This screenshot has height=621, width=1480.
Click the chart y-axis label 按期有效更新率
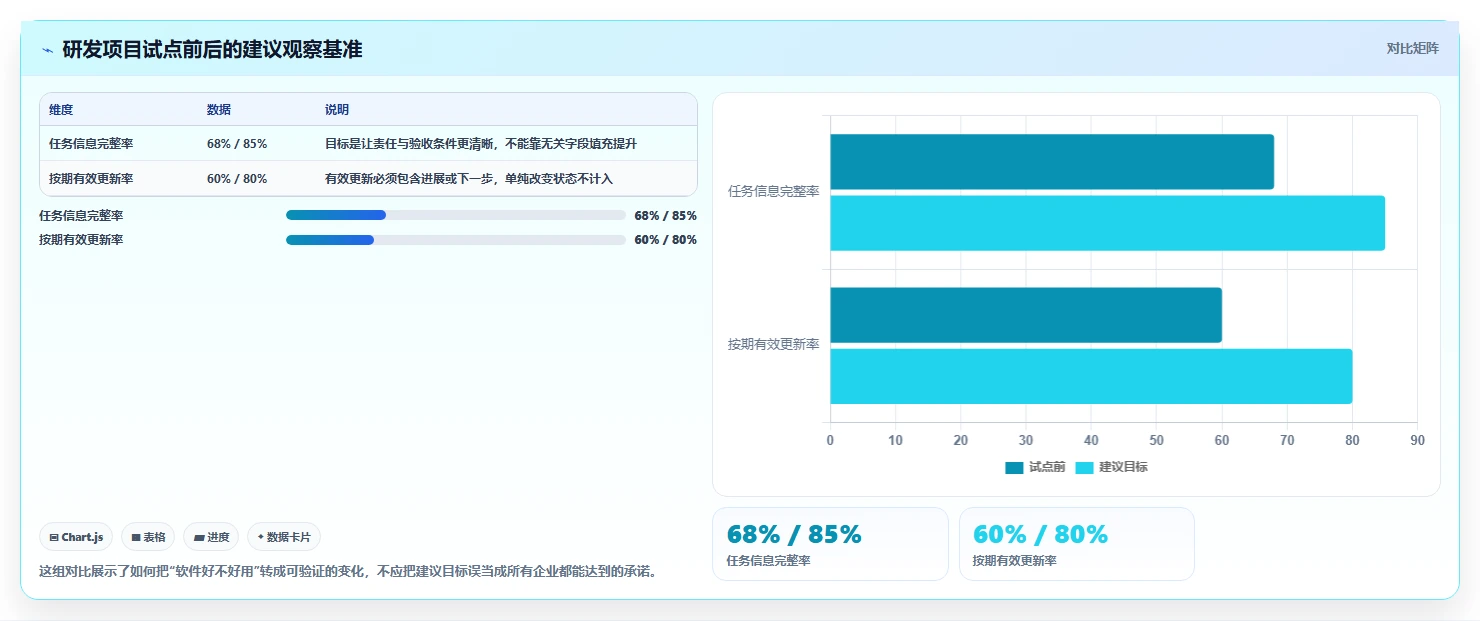[774, 344]
